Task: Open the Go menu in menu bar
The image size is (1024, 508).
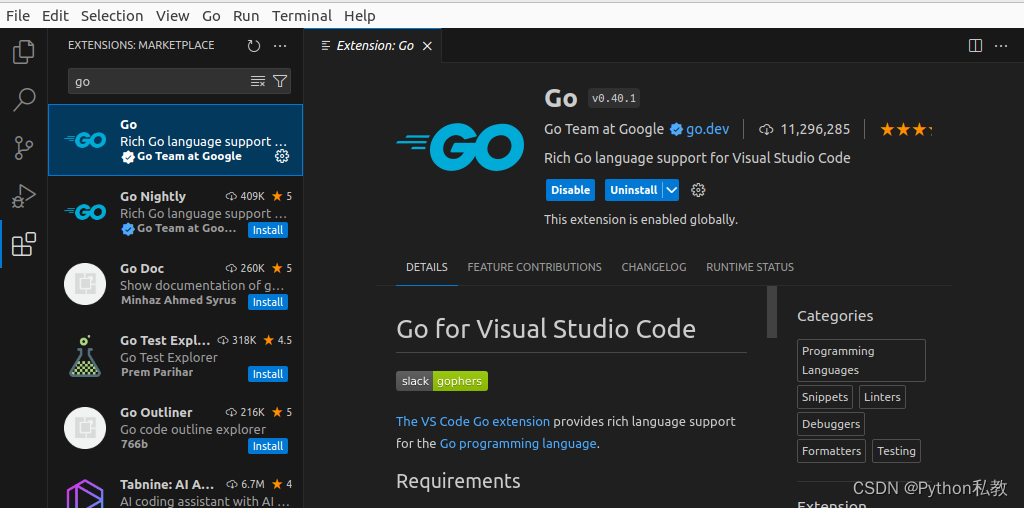Action: pyautogui.click(x=211, y=16)
